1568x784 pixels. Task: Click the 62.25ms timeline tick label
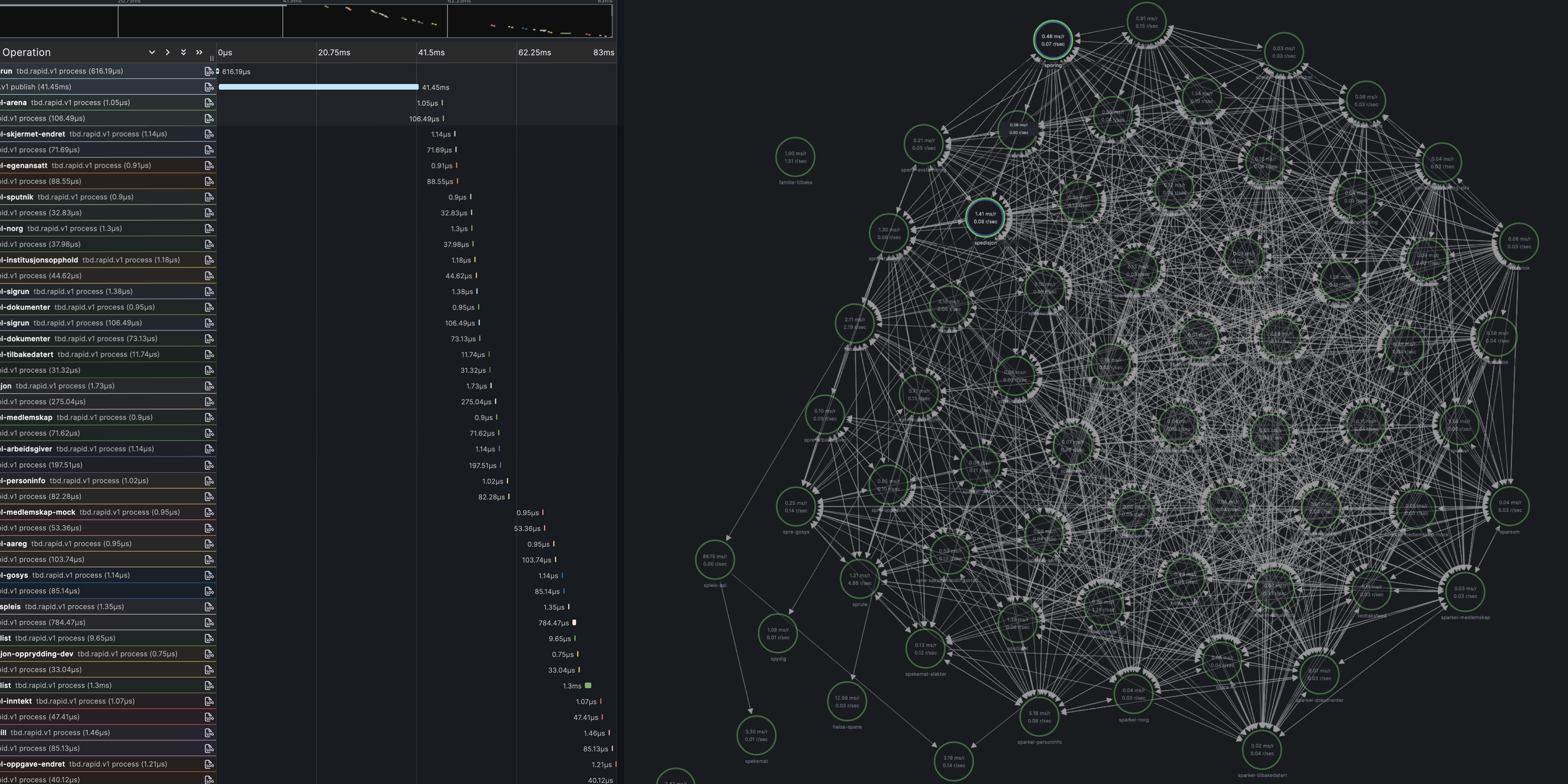534,53
